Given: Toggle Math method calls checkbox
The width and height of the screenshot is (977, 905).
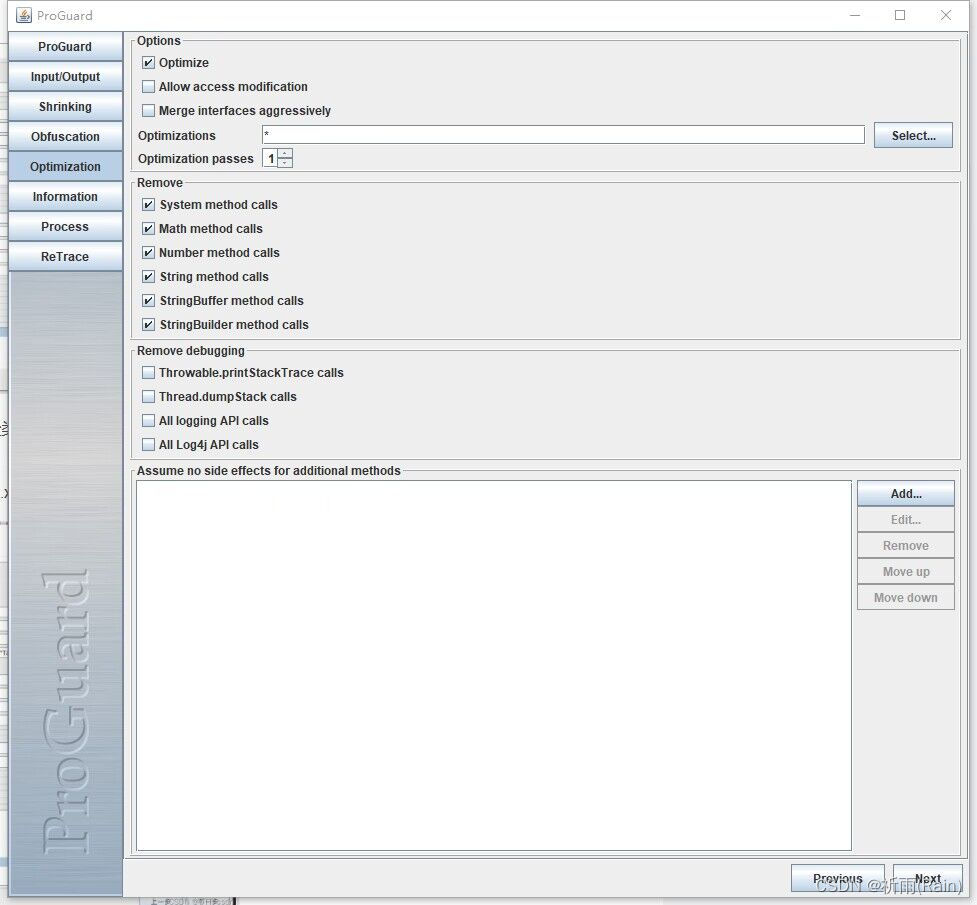Looking at the screenshot, I should coord(148,229).
